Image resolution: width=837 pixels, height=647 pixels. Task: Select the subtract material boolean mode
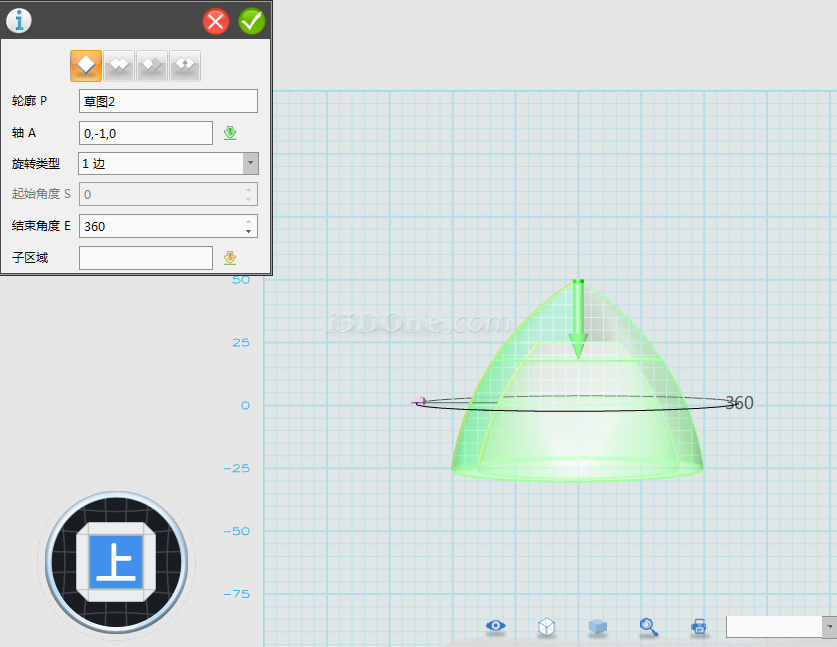pyautogui.click(x=152, y=65)
